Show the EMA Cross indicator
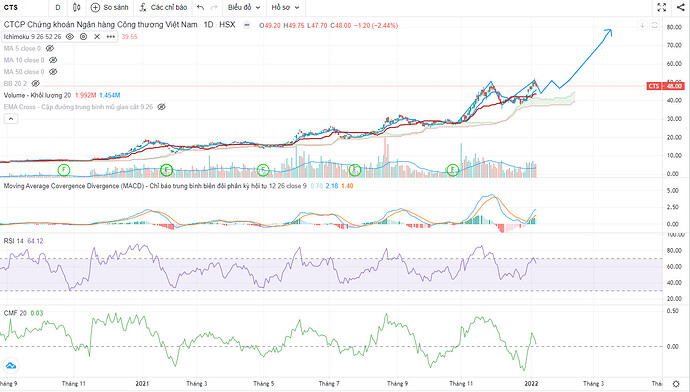690x392 pixels. 161,107
